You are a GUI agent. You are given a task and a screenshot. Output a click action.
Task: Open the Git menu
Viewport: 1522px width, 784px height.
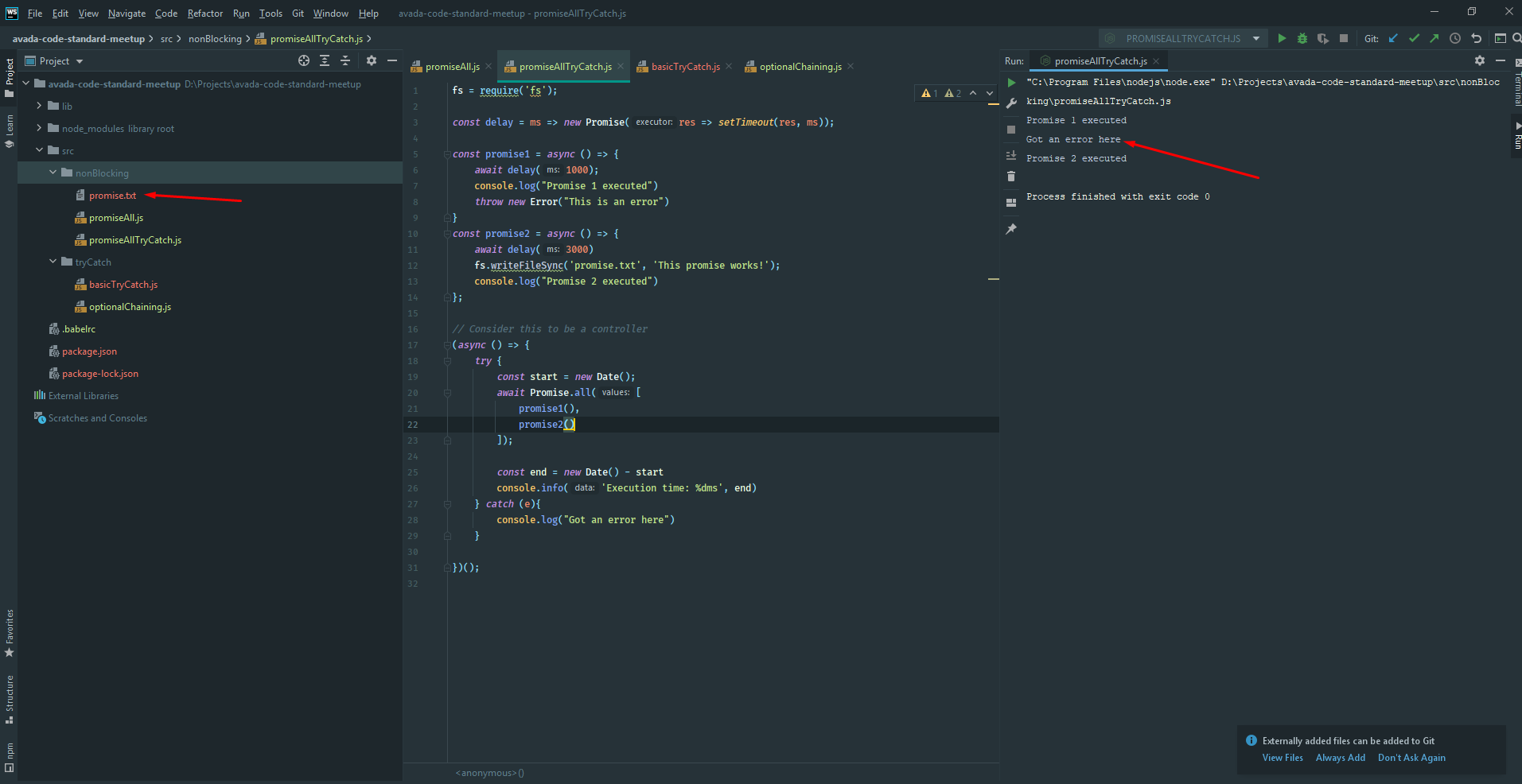[x=298, y=13]
